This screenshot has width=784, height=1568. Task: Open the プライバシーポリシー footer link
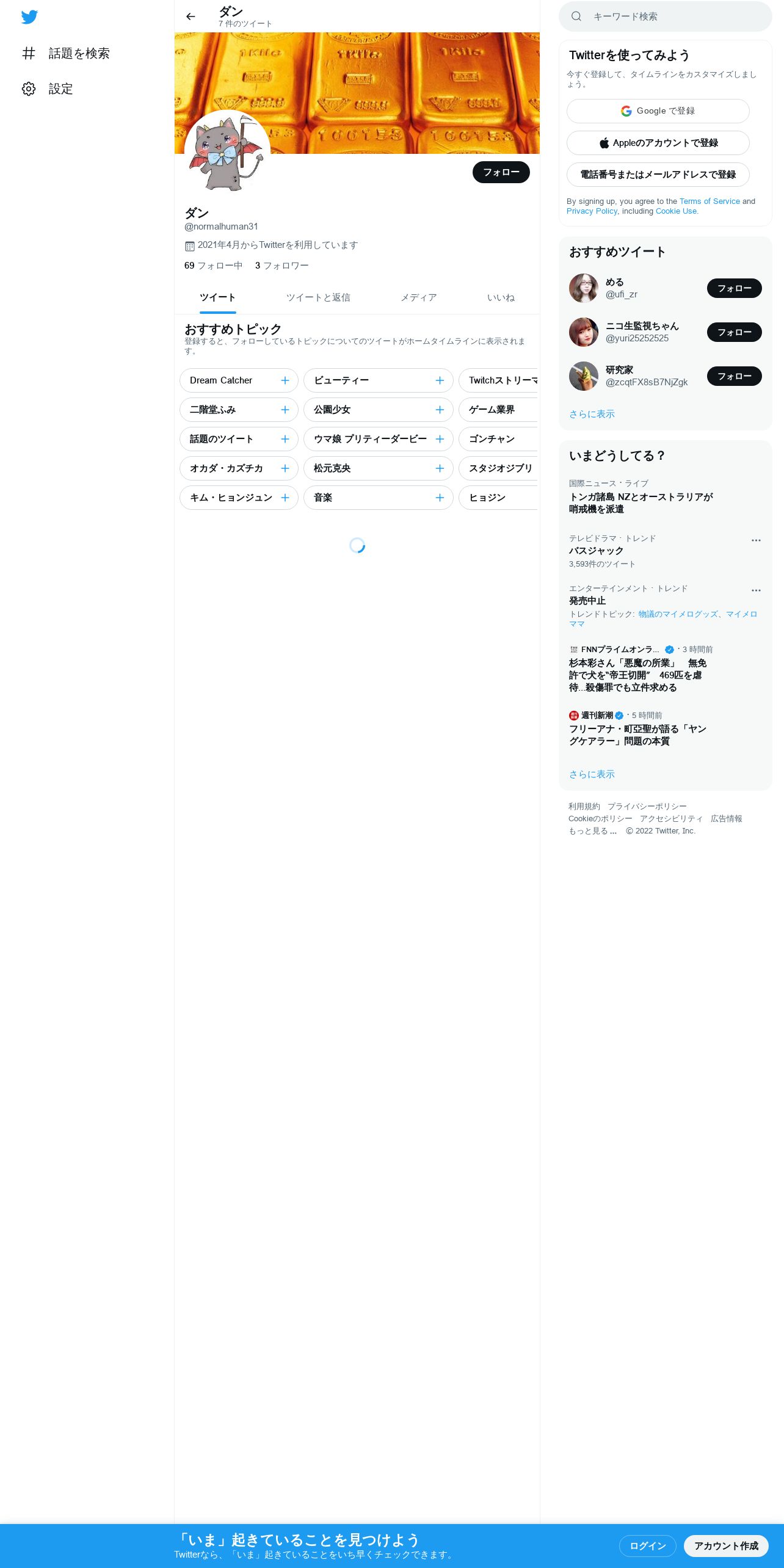(647, 807)
